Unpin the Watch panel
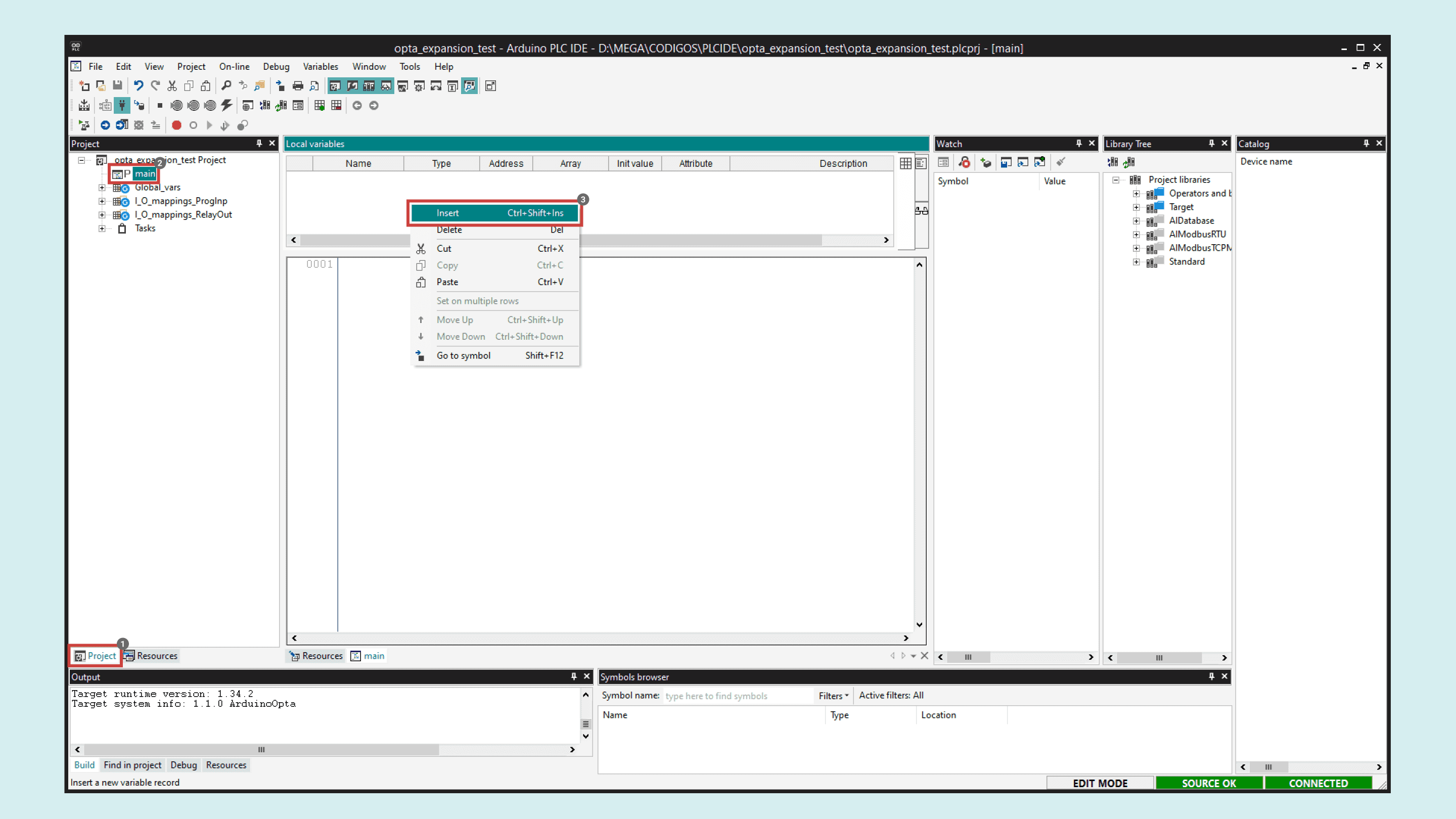The height and width of the screenshot is (819, 1456). (1078, 143)
